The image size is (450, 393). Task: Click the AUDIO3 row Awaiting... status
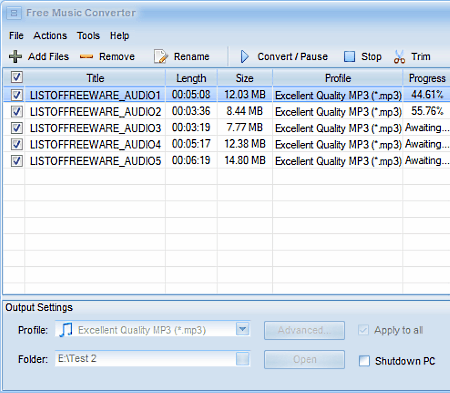point(427,128)
